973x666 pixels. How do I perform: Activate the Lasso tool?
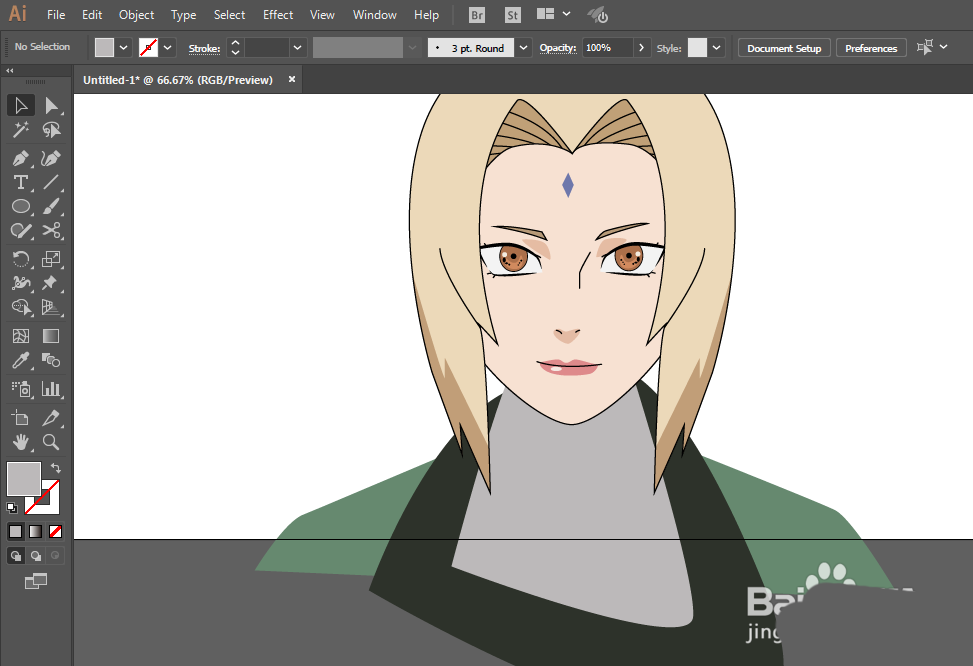[51, 130]
